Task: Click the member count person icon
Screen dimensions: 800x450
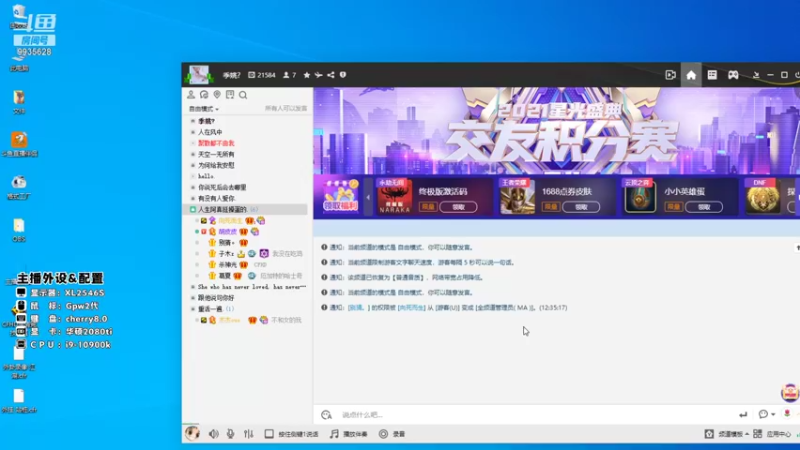Action: [x=286, y=75]
